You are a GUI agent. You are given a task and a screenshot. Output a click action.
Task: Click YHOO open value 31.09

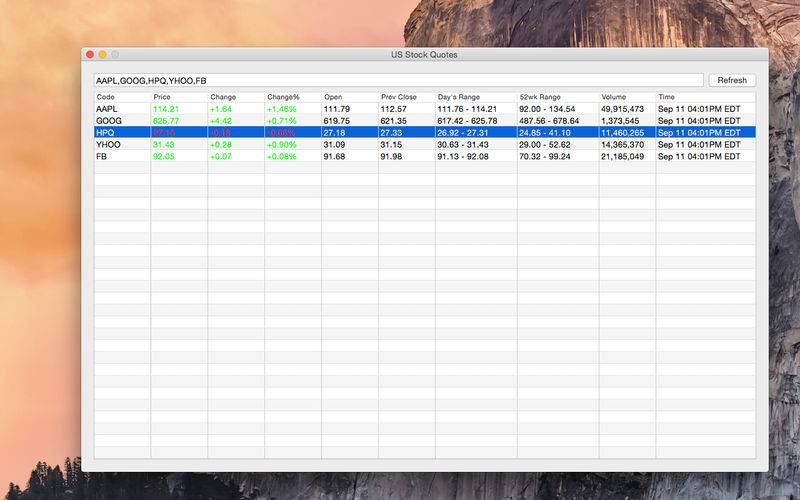[334, 144]
